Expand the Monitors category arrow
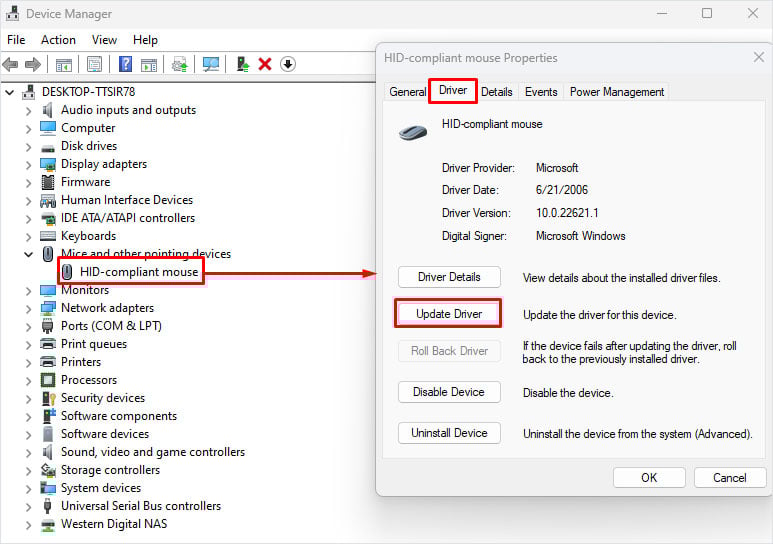773x544 pixels. point(29,290)
